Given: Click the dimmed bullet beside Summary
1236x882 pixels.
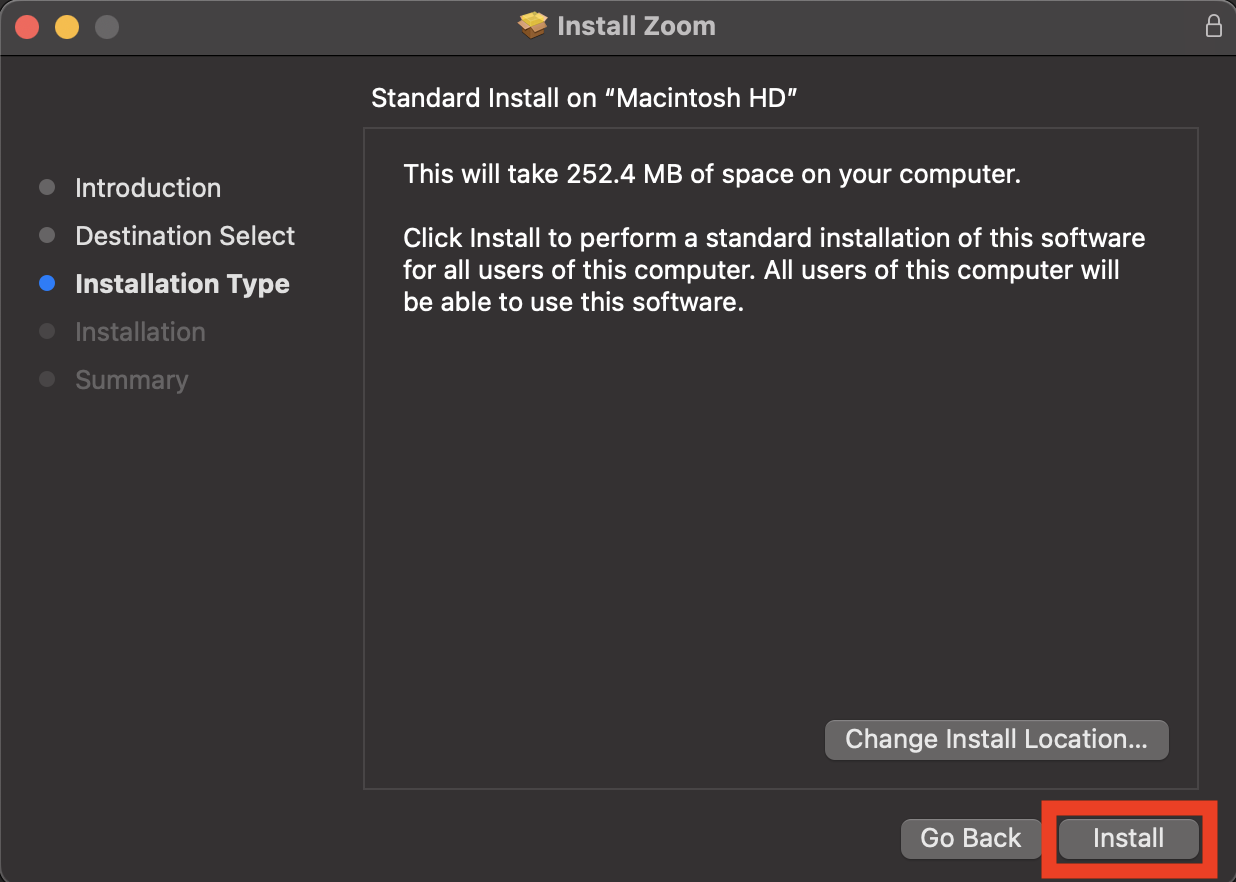Looking at the screenshot, I should (47, 380).
